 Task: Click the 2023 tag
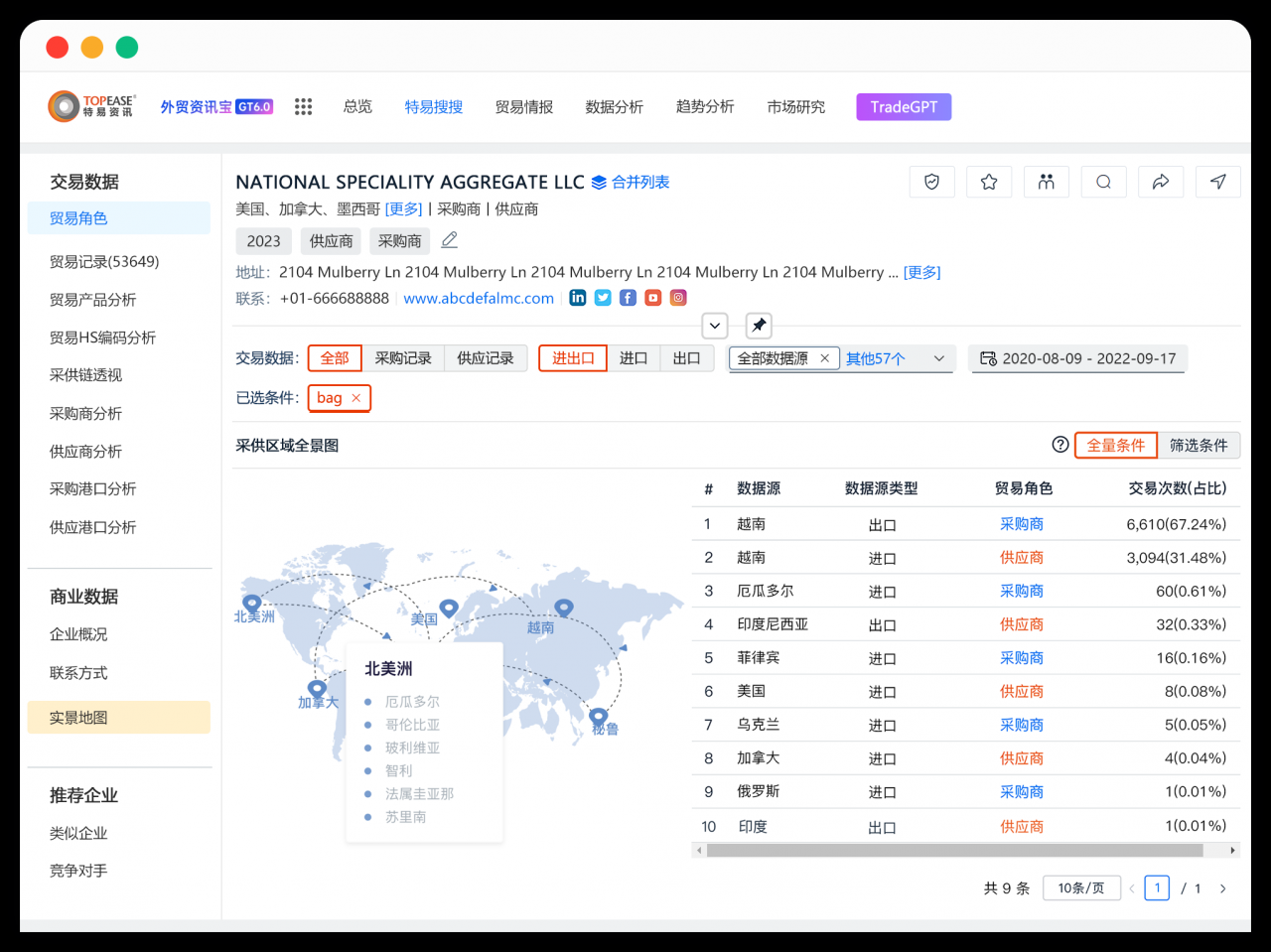click(264, 241)
